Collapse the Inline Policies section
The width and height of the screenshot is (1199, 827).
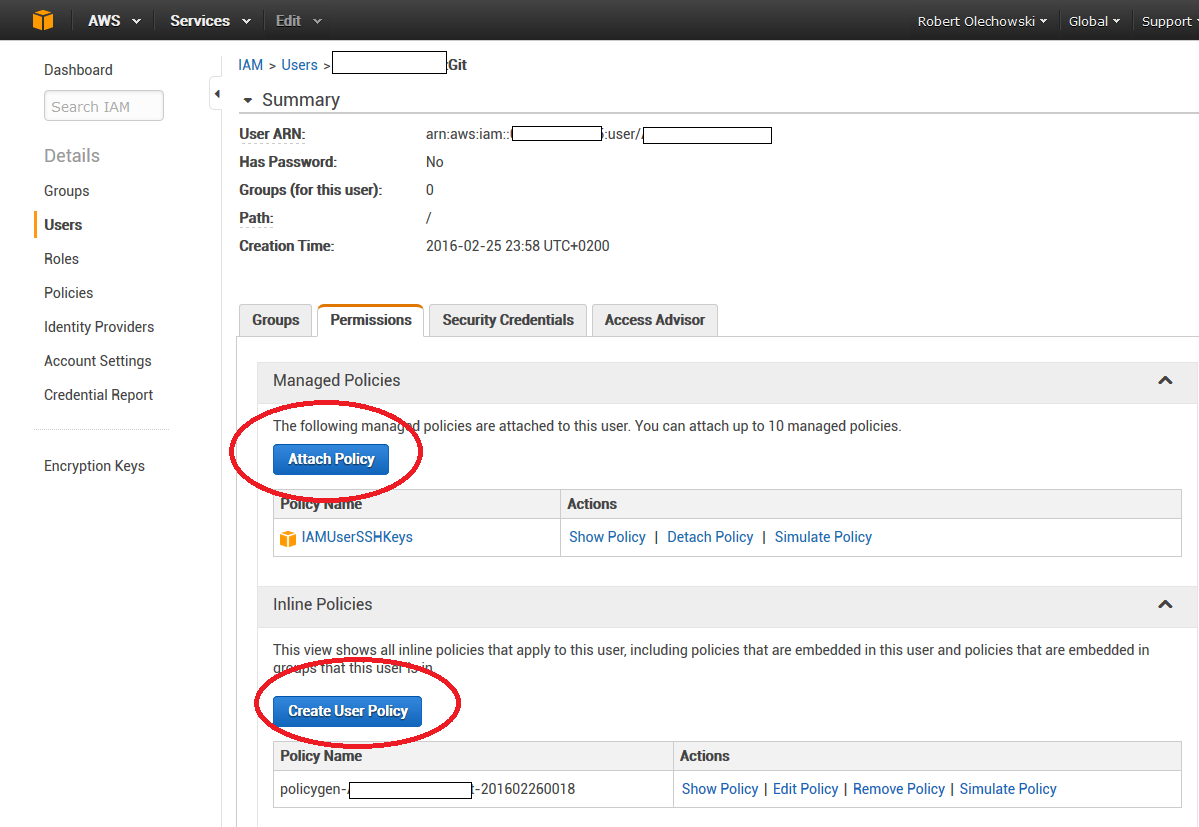[1164, 605]
